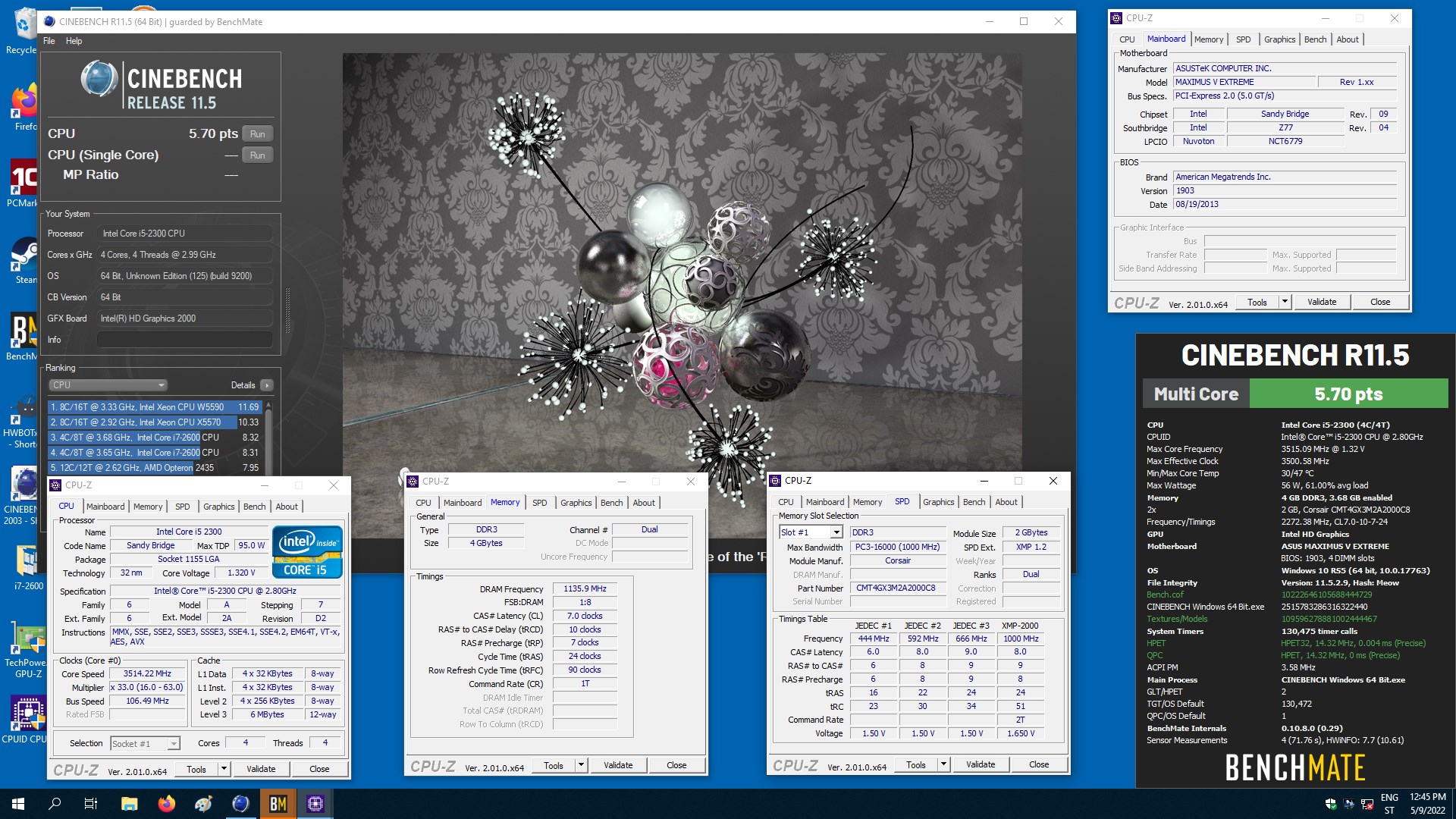The height and width of the screenshot is (819, 1456).
Task: Click 5.70 pts score in BenchMate panel
Action: click(x=1348, y=394)
